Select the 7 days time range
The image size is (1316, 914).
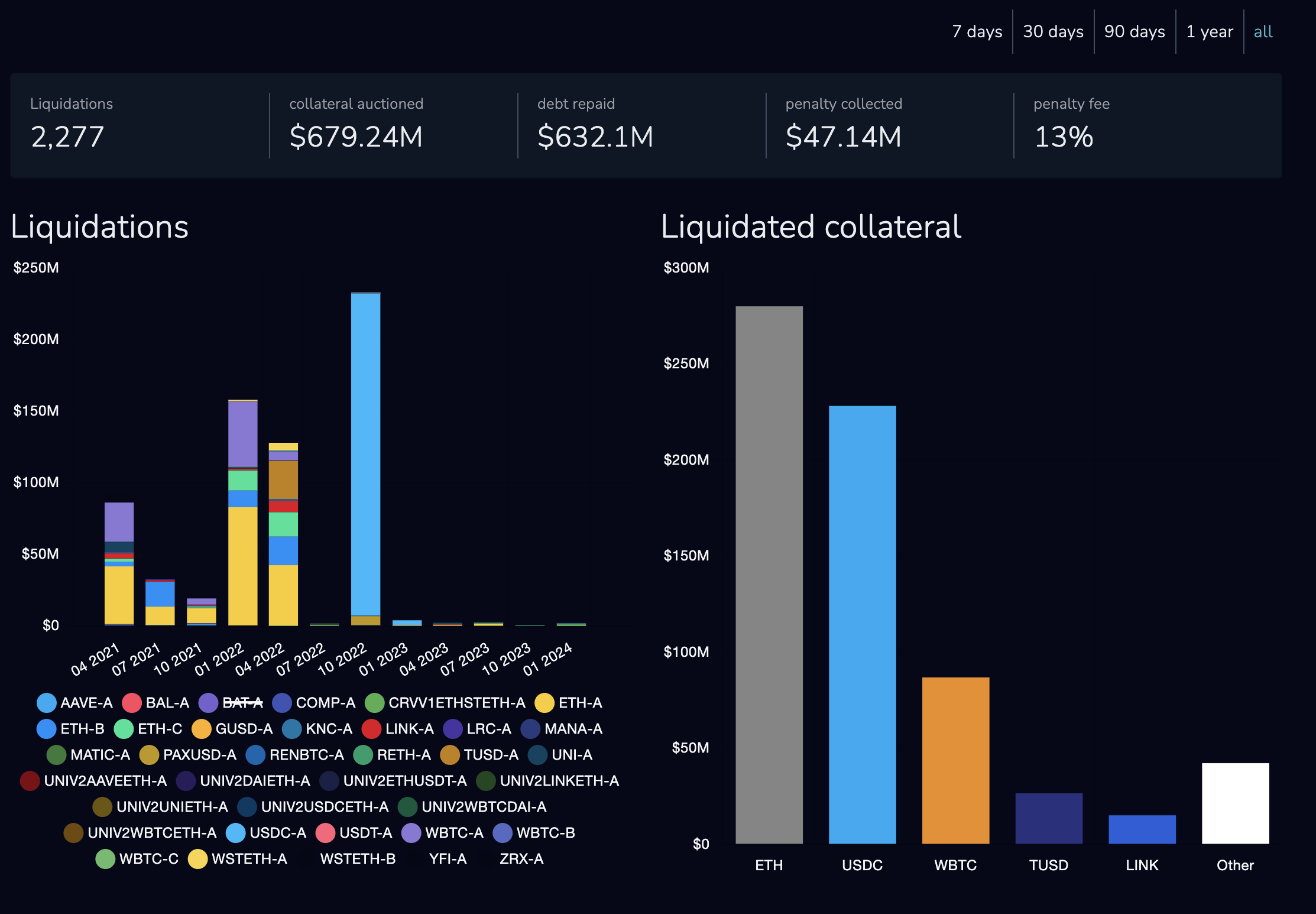point(977,31)
